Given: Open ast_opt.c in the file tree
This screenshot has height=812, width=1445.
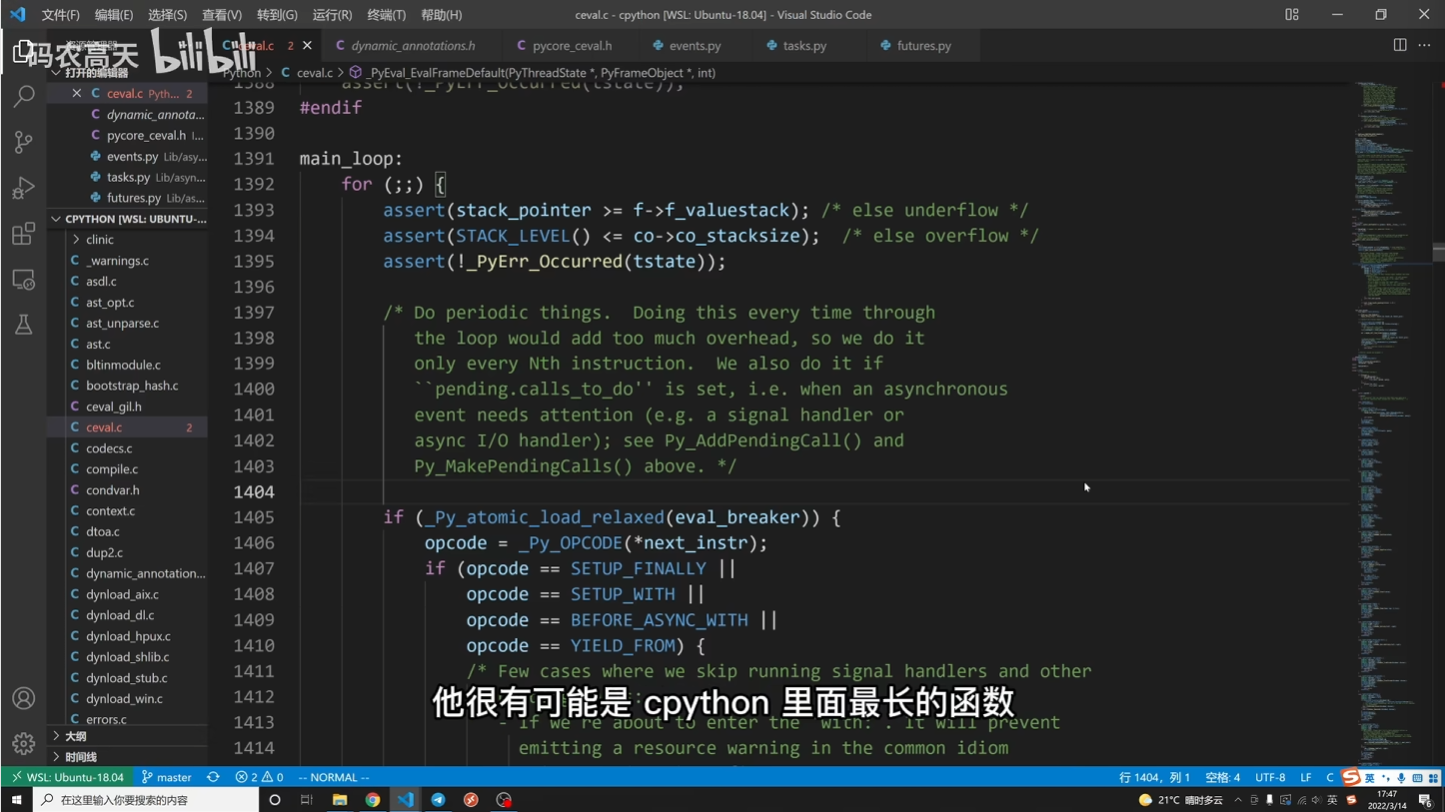Looking at the screenshot, I should [109, 302].
